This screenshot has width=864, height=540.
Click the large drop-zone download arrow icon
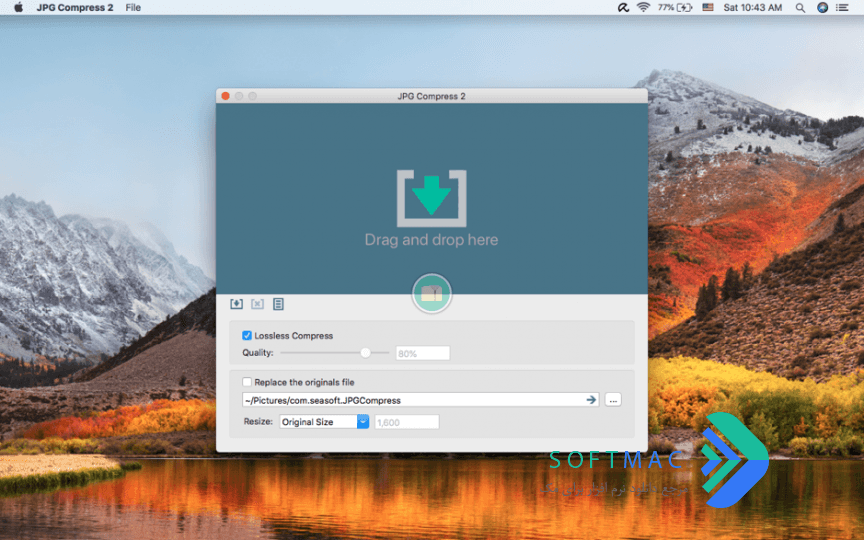click(431, 198)
